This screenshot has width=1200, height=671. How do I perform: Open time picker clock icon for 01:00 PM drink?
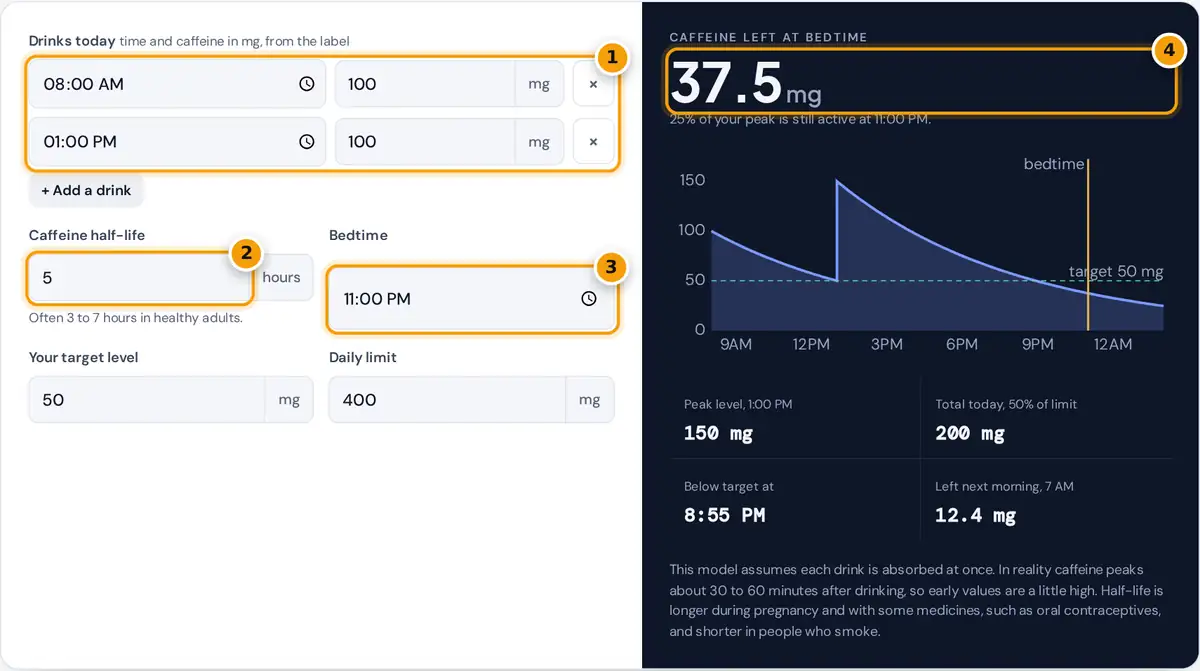click(307, 142)
